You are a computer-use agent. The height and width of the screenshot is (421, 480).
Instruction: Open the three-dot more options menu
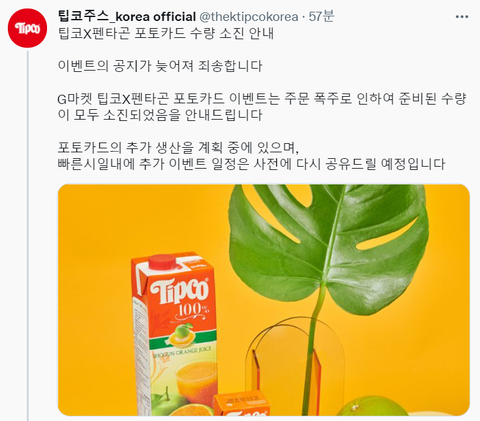462,17
